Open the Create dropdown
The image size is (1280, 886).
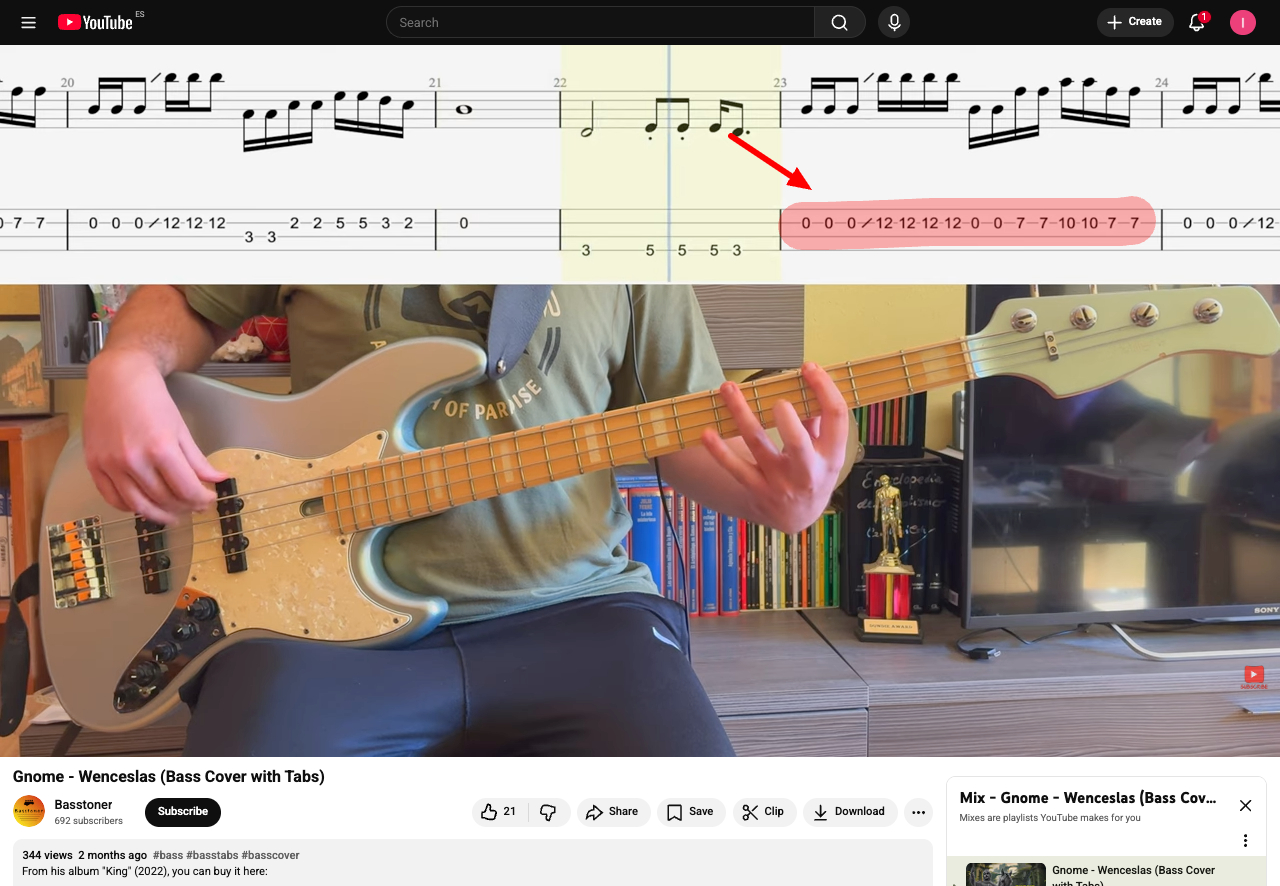1135,22
